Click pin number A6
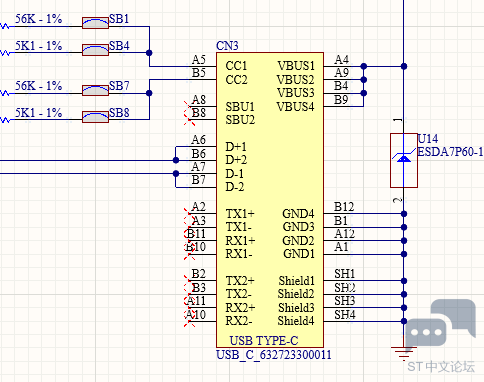The image size is (484, 382). pos(199,140)
